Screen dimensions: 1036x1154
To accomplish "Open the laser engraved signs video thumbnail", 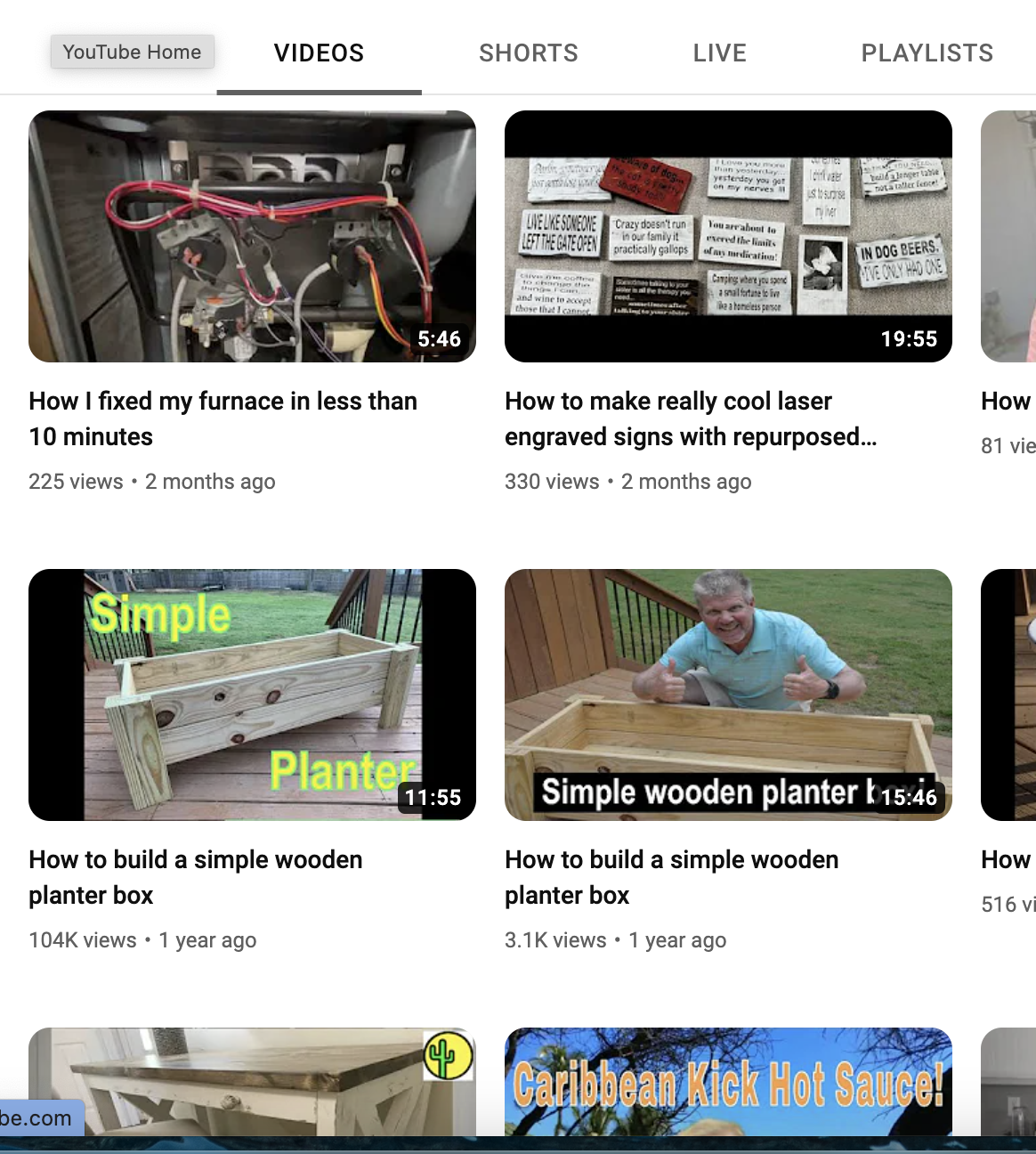I will click(x=728, y=236).
